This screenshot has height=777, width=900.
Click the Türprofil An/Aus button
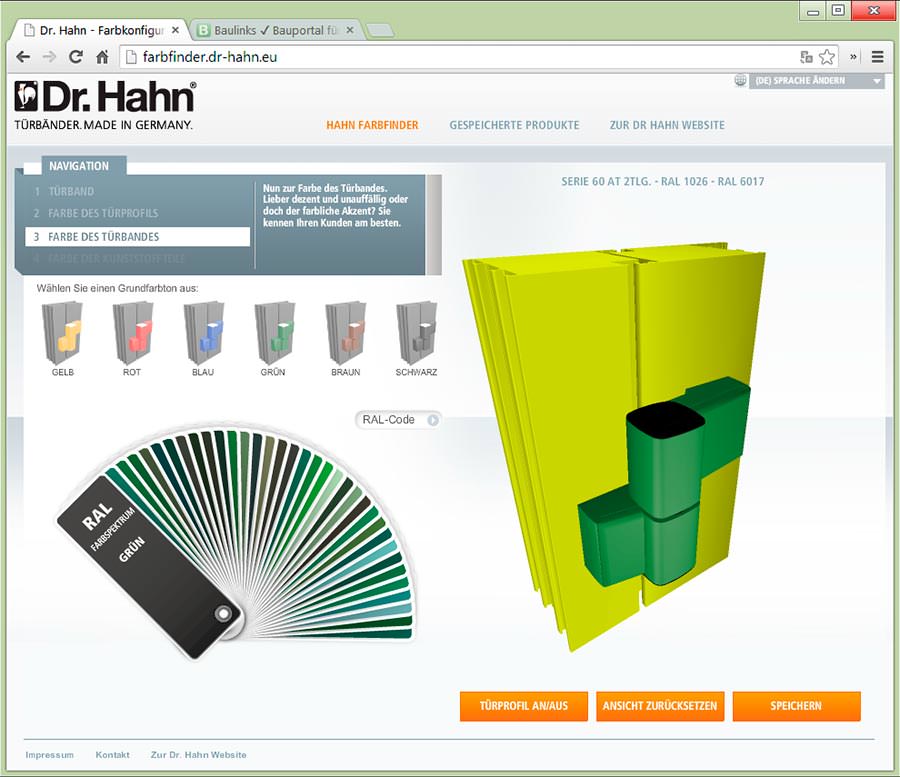pos(523,706)
